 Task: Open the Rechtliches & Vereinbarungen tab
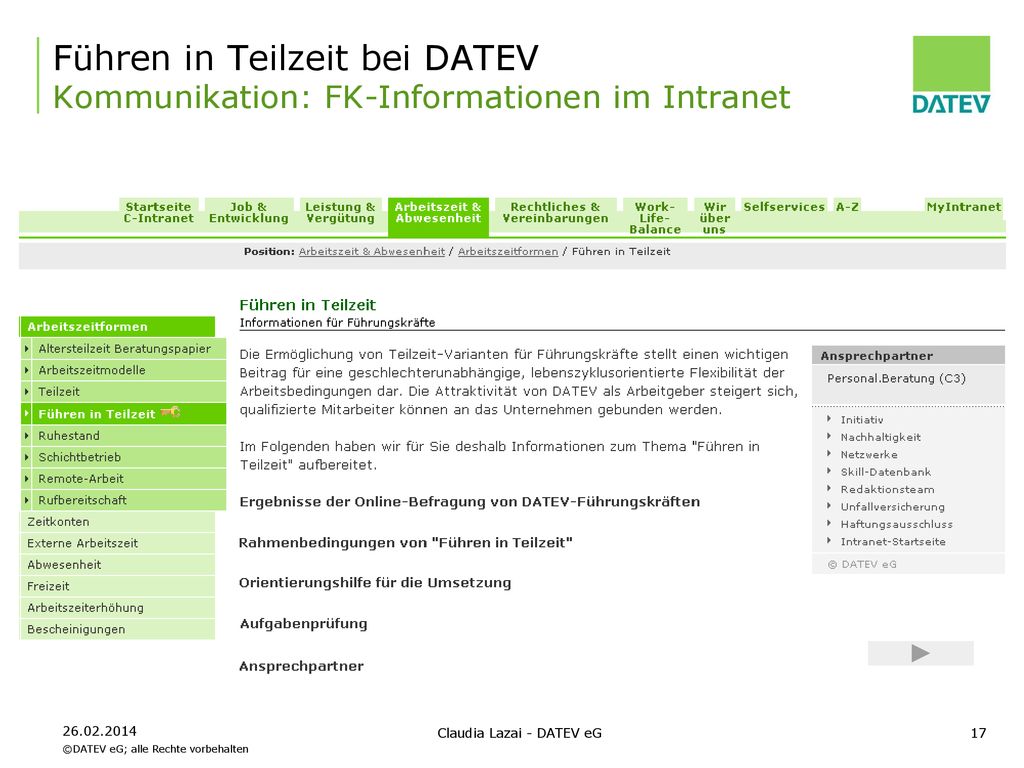tap(555, 213)
